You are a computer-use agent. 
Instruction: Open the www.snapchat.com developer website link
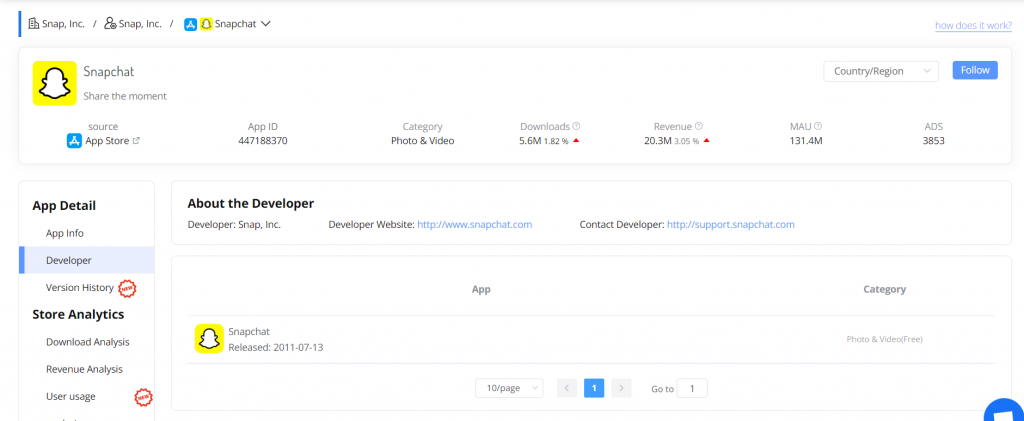[x=474, y=225]
